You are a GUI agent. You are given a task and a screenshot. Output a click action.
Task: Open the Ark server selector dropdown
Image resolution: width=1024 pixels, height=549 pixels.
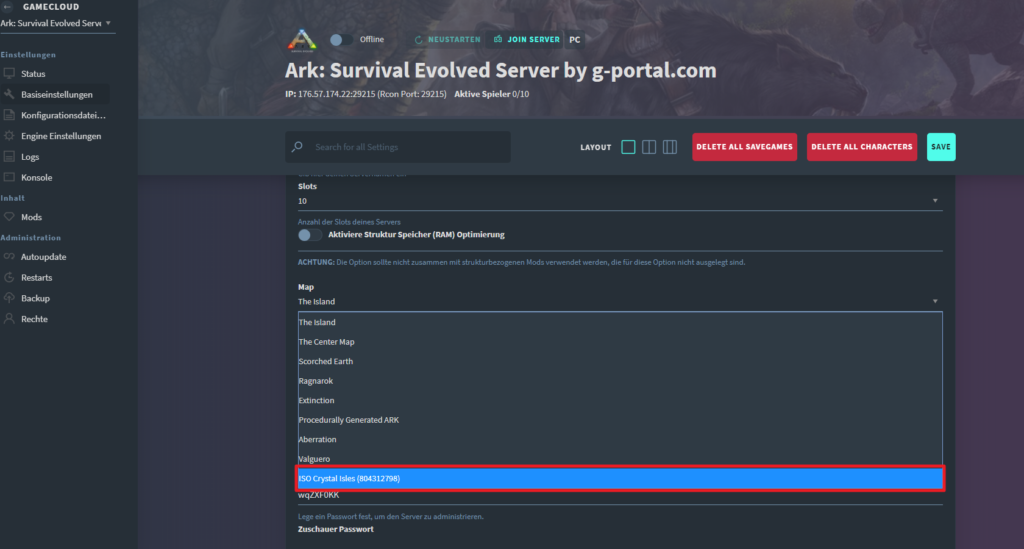point(56,24)
